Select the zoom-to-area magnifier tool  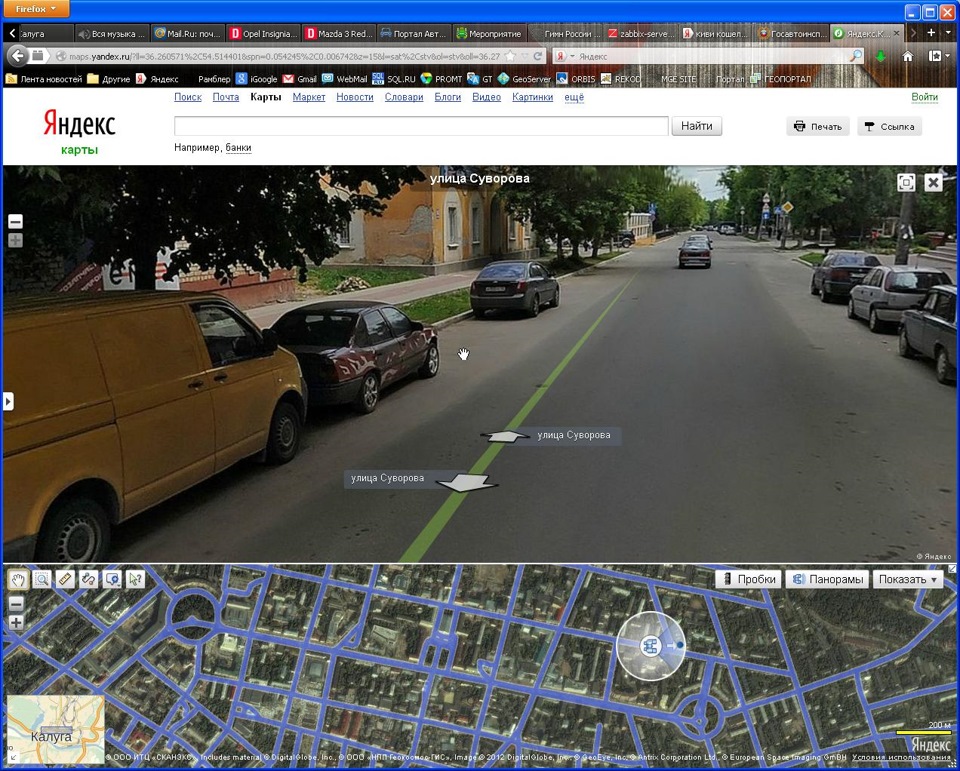pyautogui.click(x=42, y=579)
